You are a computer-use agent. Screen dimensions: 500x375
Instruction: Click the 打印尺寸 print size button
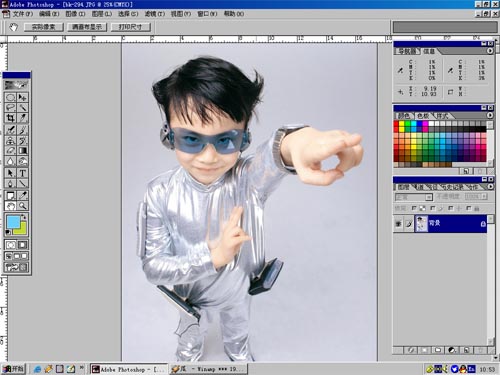[x=130, y=27]
